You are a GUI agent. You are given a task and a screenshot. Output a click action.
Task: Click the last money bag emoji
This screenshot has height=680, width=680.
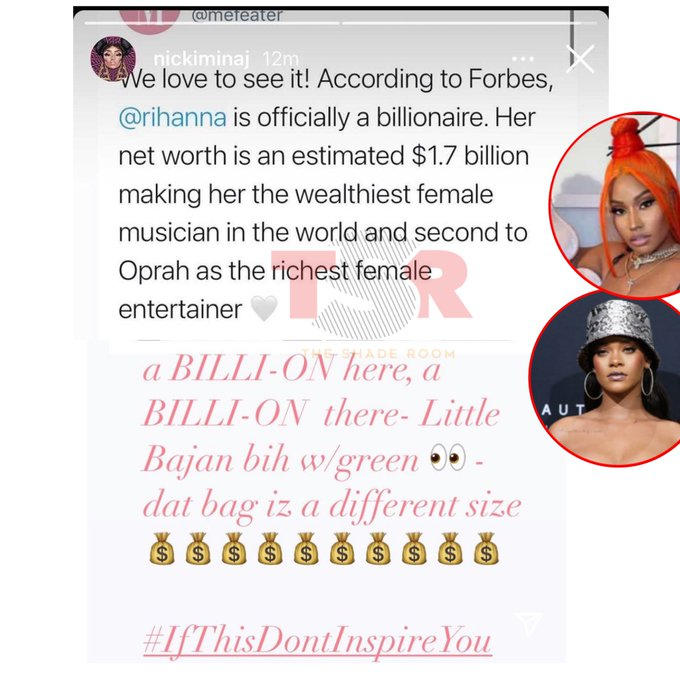point(486,549)
